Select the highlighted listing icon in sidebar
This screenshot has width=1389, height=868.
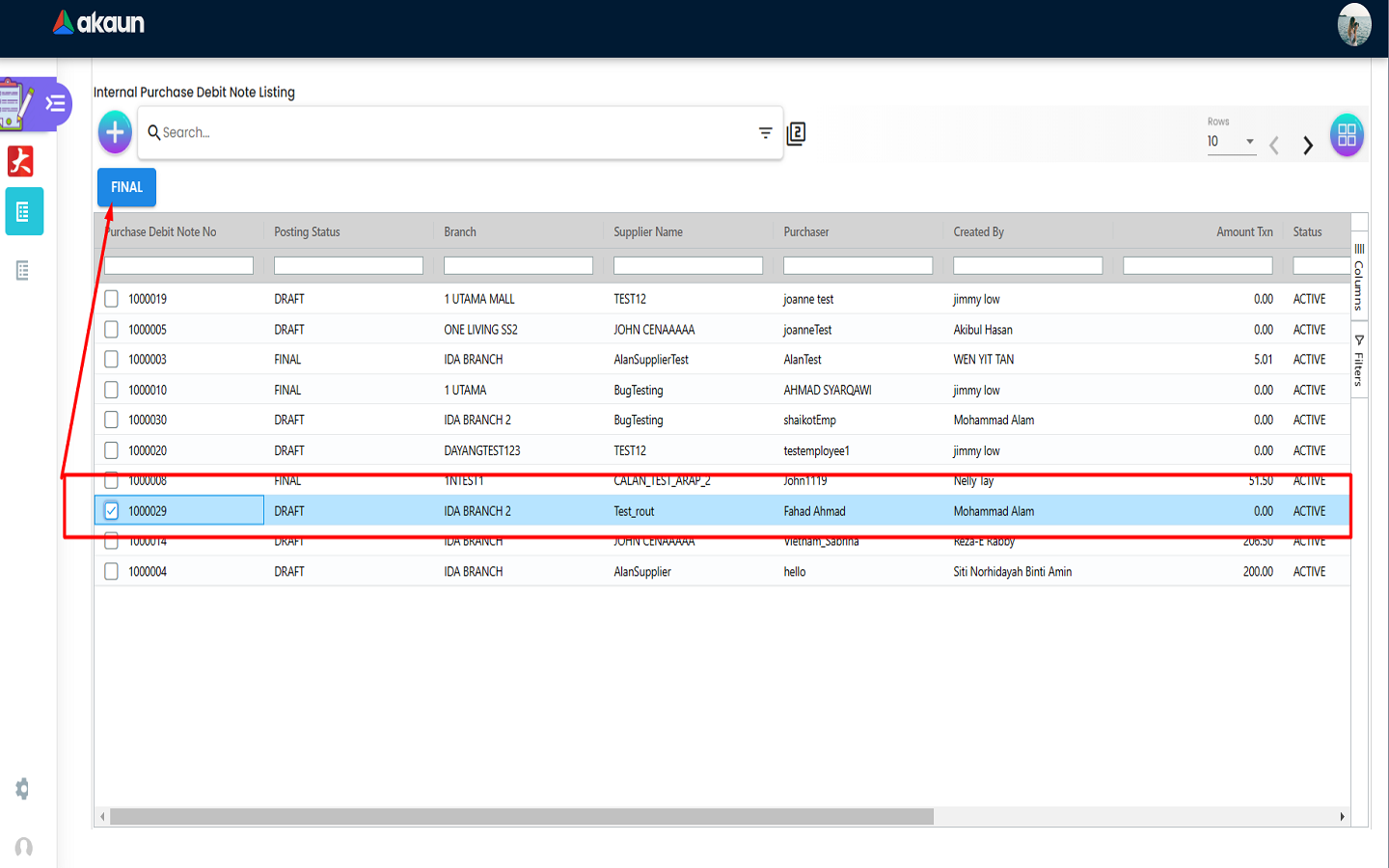point(24,212)
